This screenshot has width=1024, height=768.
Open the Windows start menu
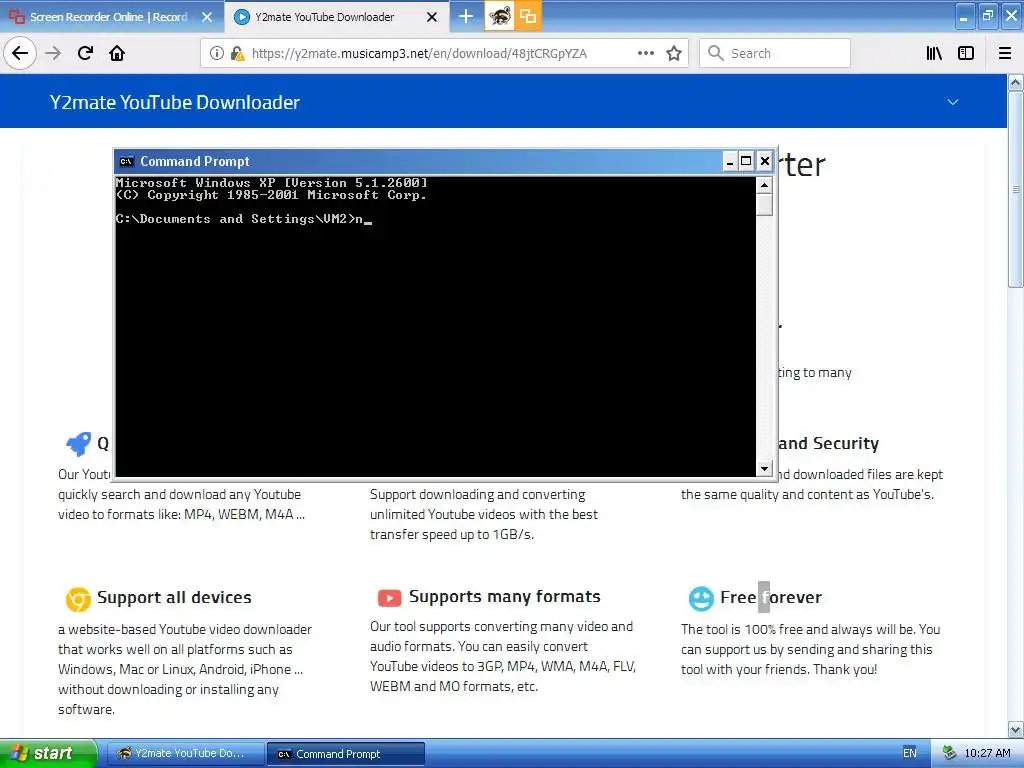pos(49,754)
